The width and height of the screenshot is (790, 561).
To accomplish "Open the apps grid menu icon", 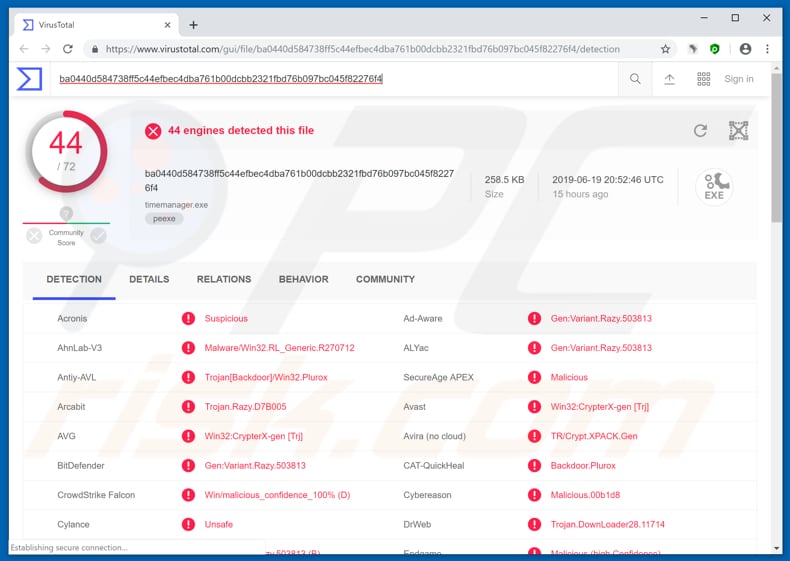I will click(703, 79).
